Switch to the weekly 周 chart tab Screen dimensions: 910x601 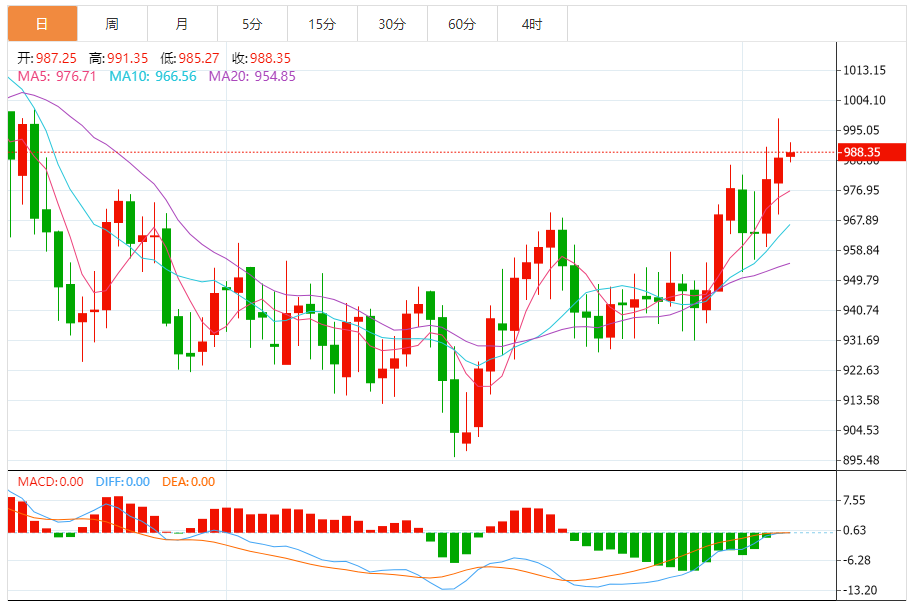pyautogui.click(x=113, y=24)
